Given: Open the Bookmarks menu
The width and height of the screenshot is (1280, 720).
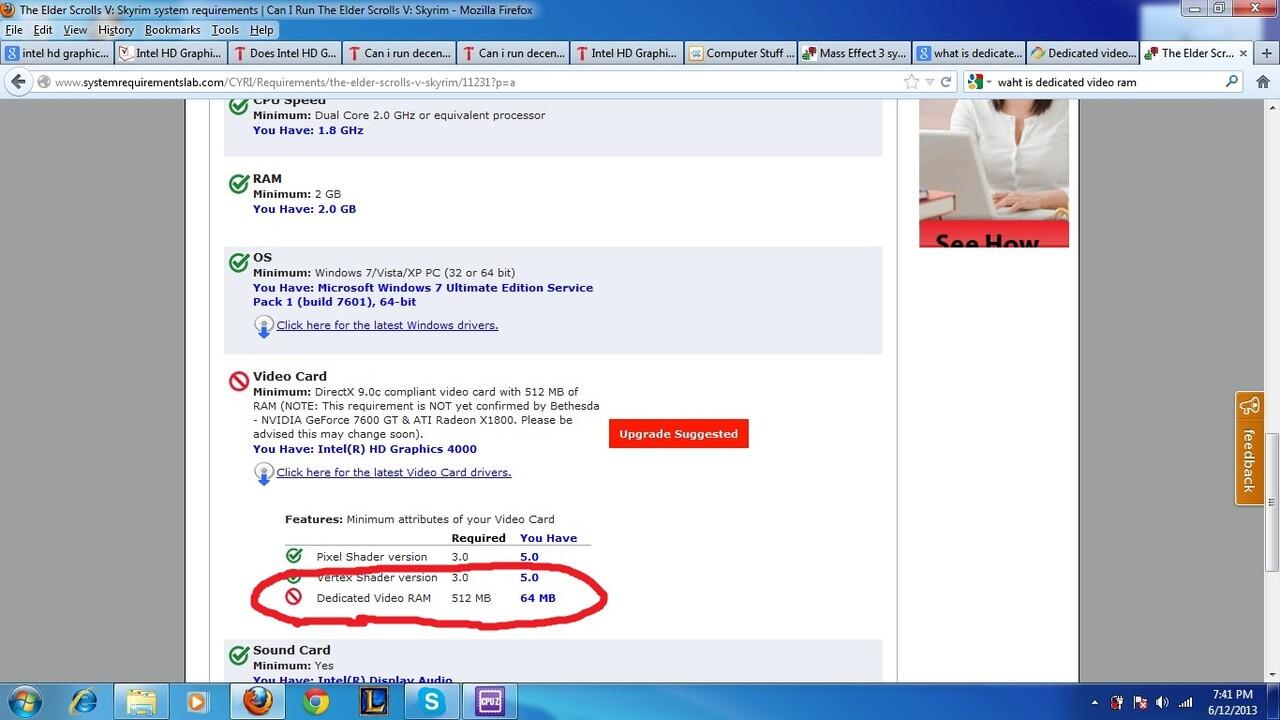Looking at the screenshot, I should click(172, 30).
